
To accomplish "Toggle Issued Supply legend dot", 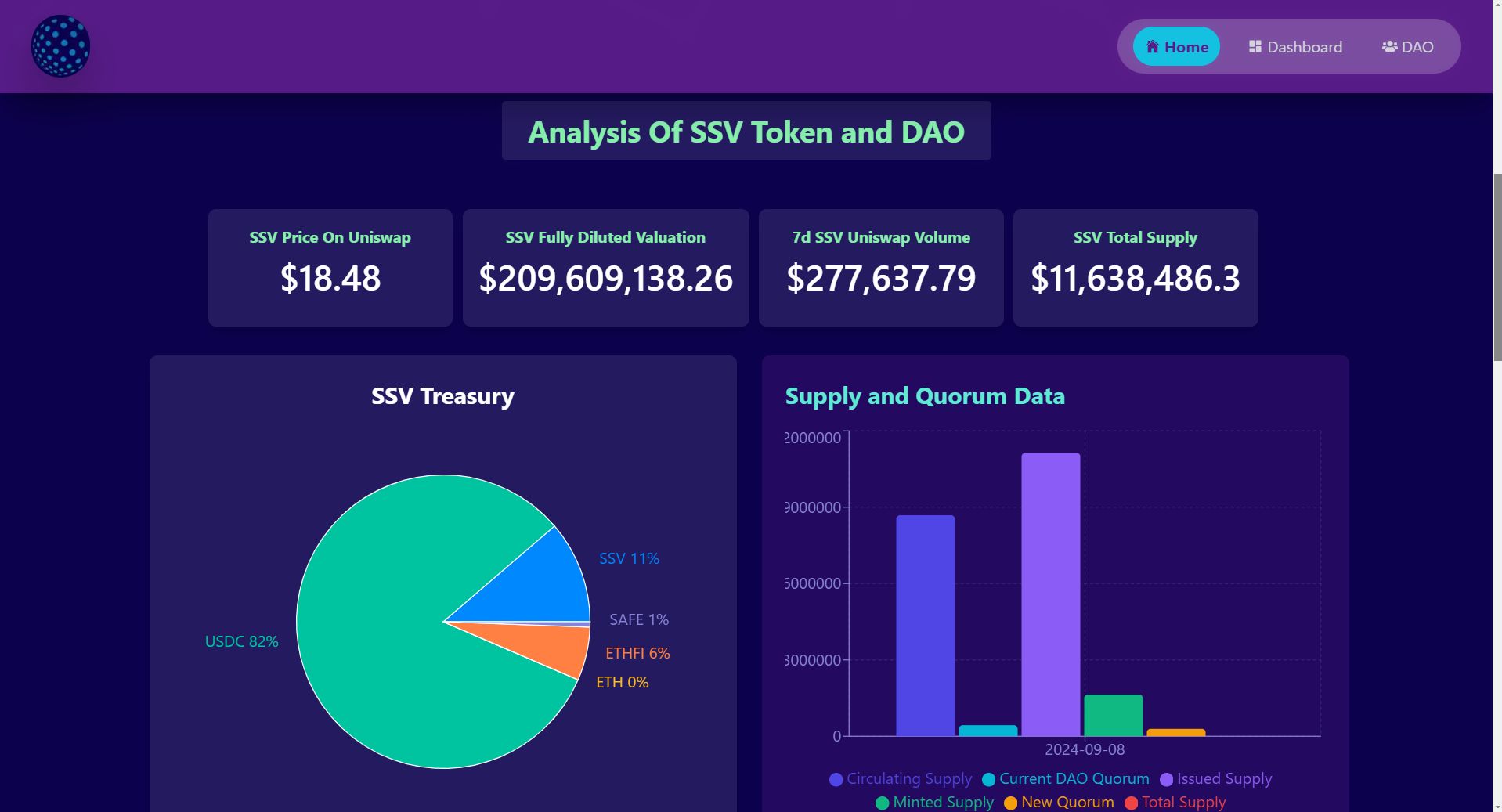I will click(1166, 780).
